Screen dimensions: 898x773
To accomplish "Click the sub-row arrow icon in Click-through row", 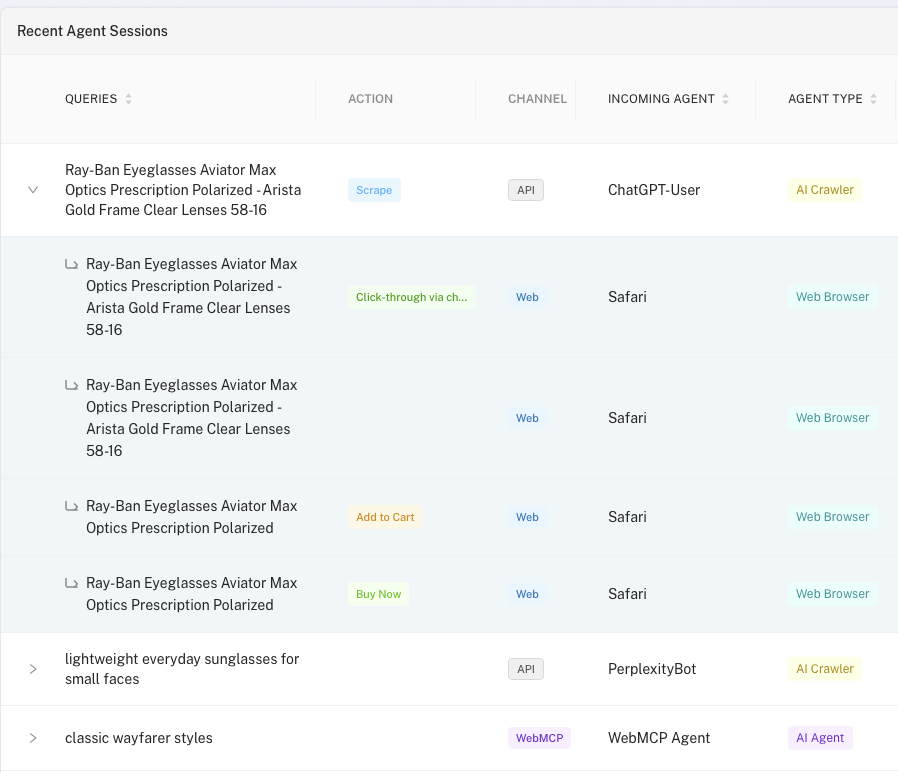I will (x=72, y=265).
